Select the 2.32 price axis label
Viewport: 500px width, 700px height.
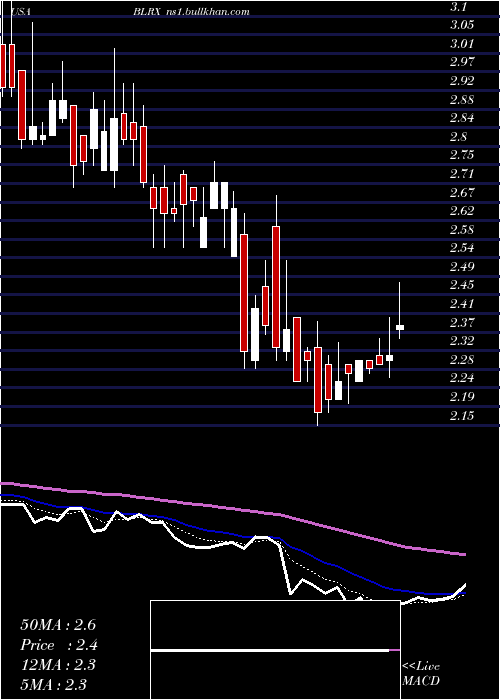coord(462,341)
